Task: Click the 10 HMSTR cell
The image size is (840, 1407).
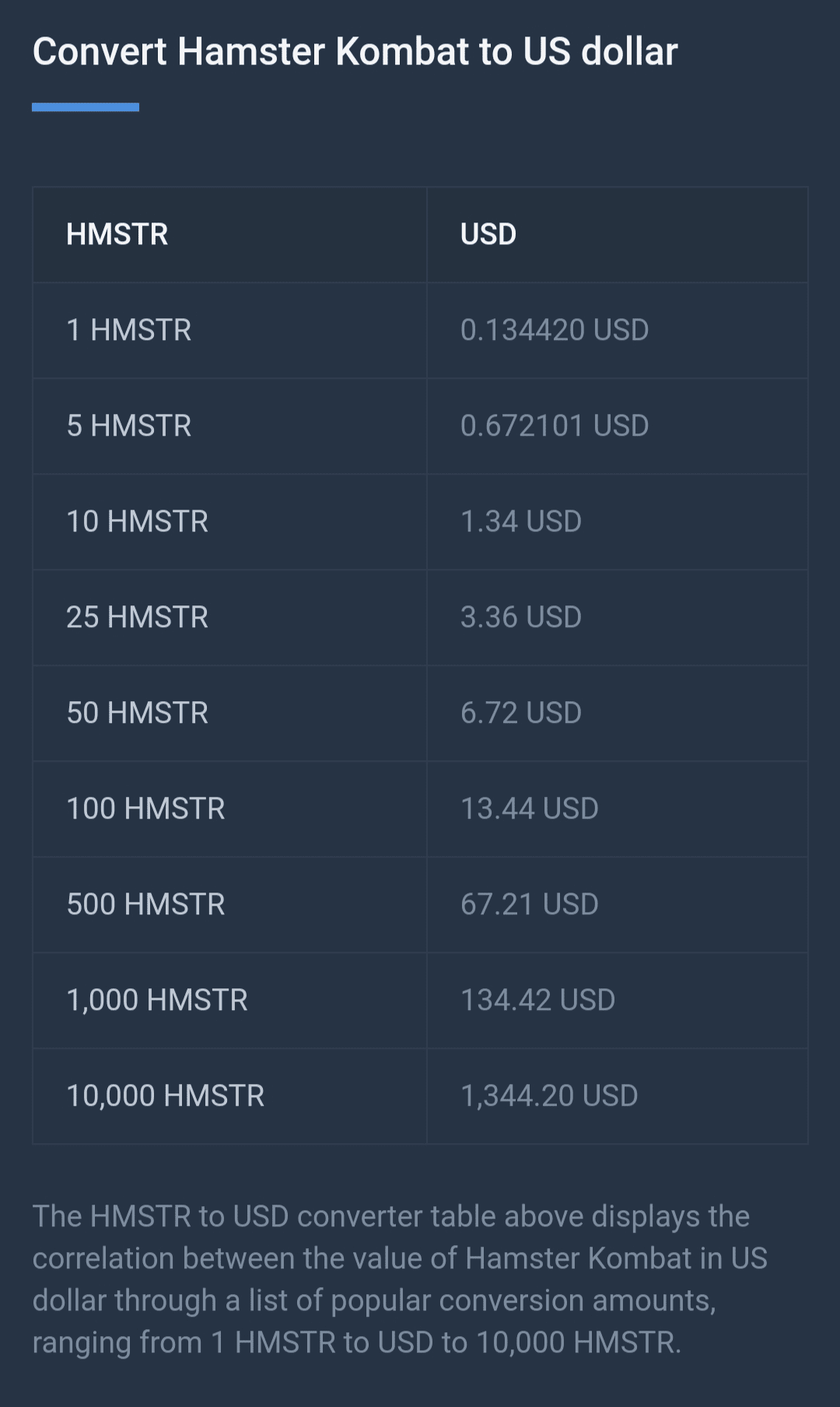Action: pyautogui.click(x=138, y=521)
